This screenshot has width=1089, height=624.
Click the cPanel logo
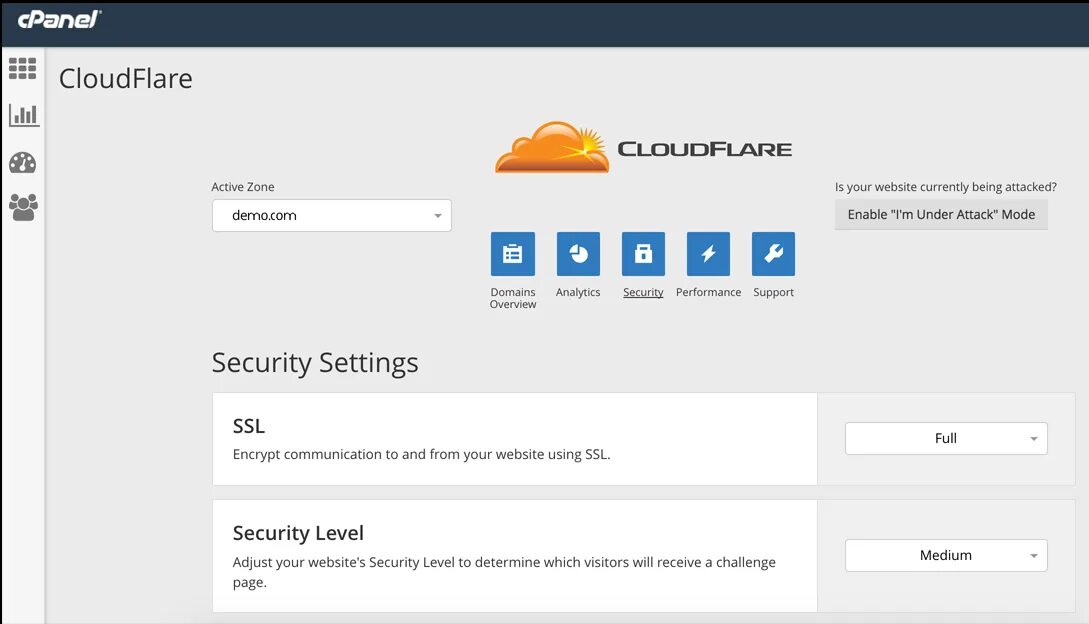tap(60, 19)
